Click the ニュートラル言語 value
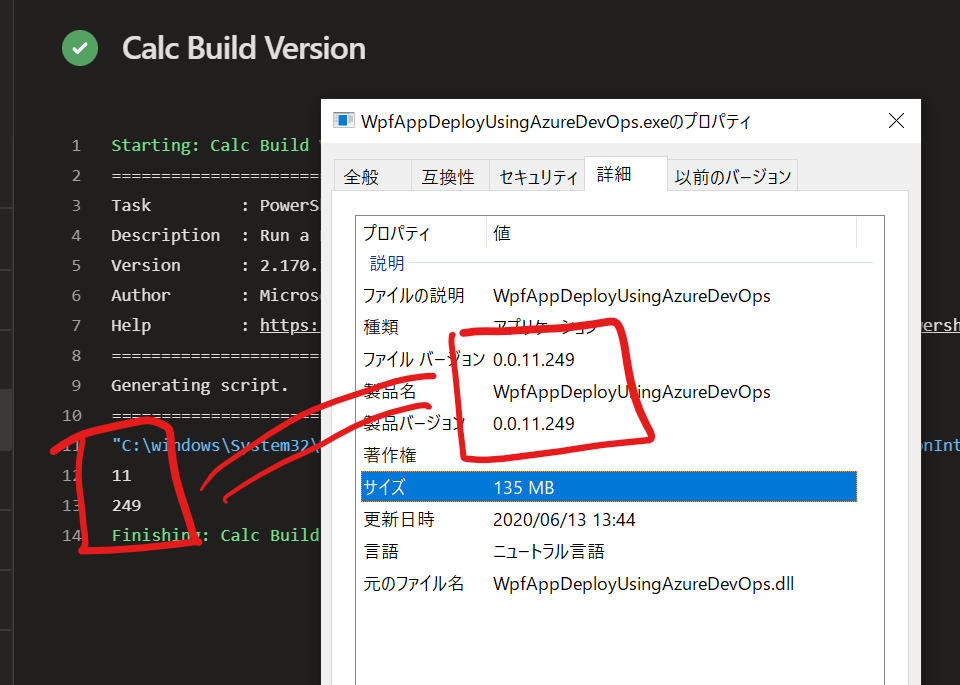960x685 pixels. tap(549, 552)
